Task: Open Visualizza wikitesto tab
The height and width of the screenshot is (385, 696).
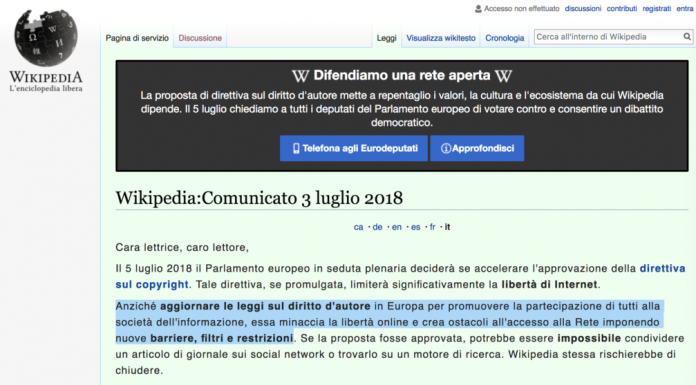Action: coord(441,38)
